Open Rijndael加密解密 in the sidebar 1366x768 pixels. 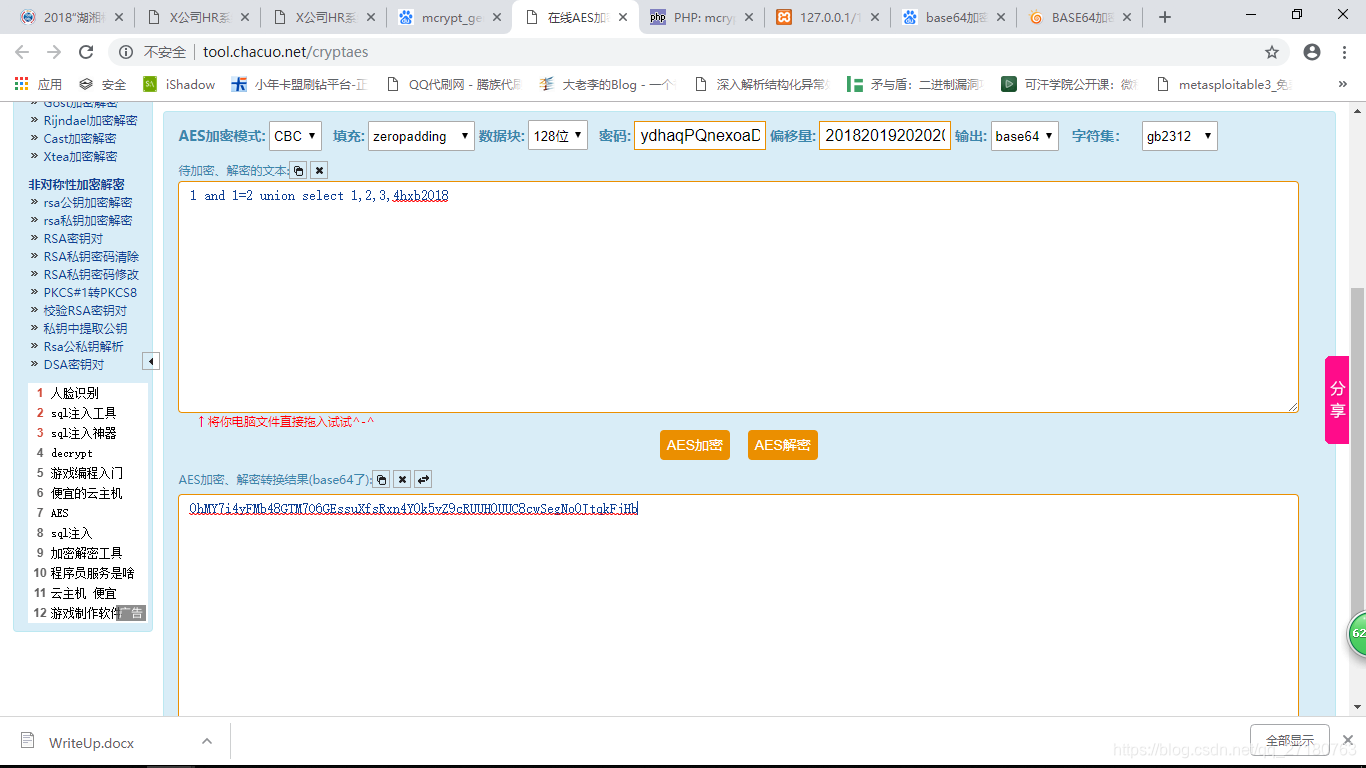90,121
